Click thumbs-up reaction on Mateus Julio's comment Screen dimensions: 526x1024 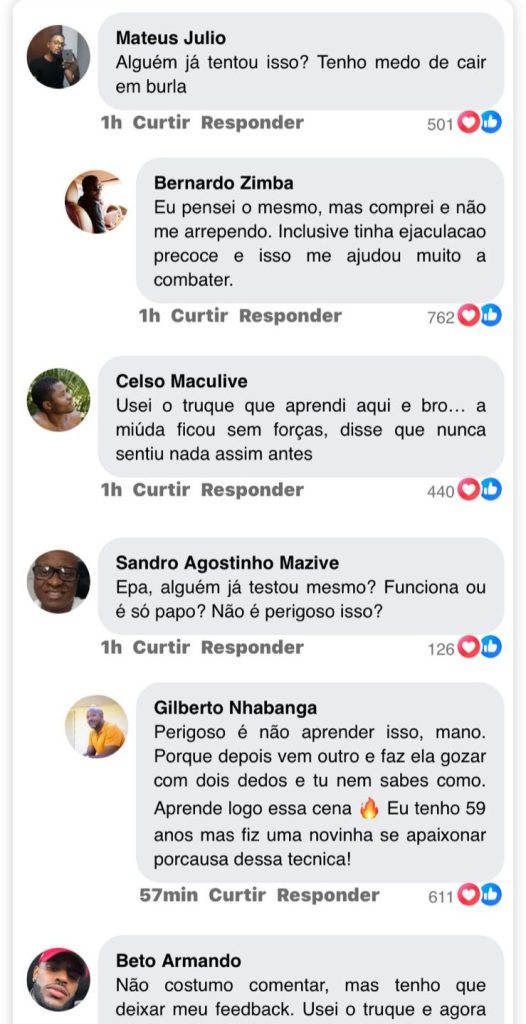tap(491, 122)
